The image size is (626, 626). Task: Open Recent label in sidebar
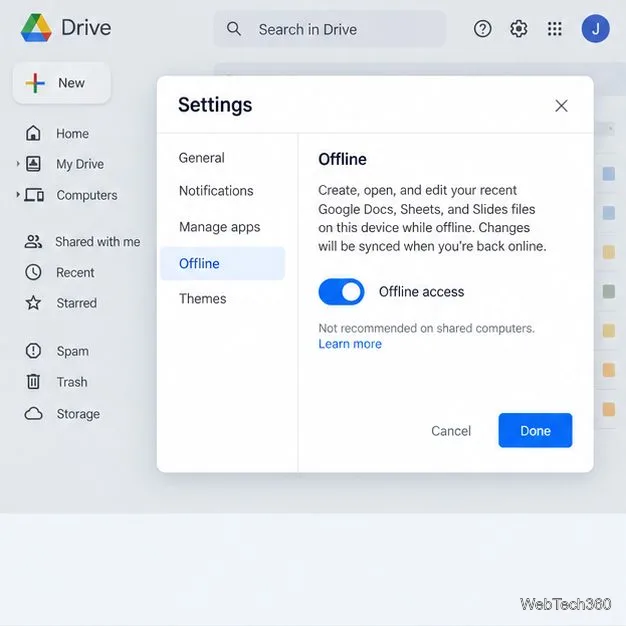tap(75, 273)
